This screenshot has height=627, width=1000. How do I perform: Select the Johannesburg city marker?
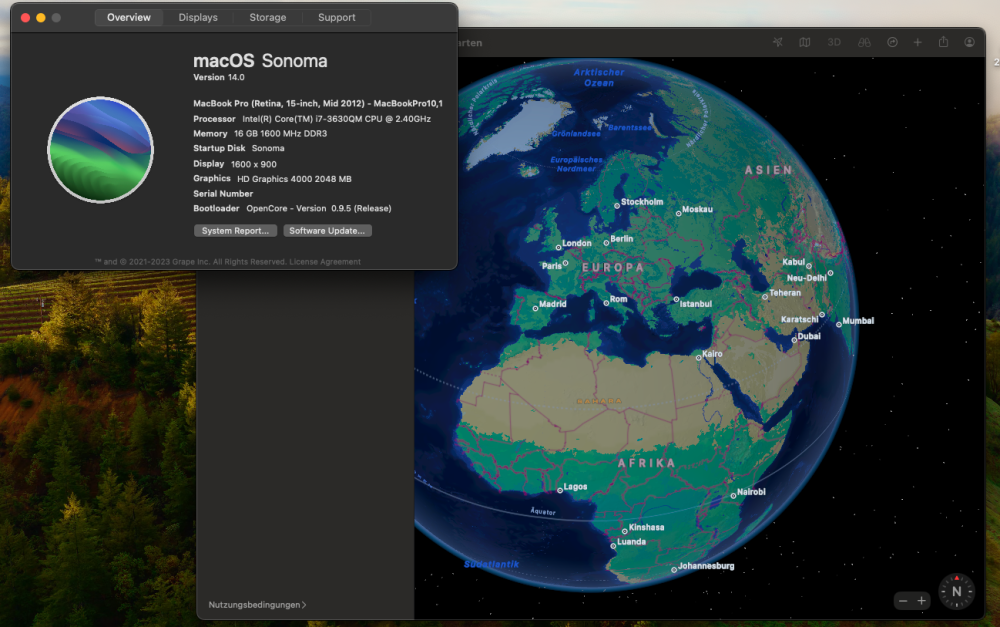674,570
